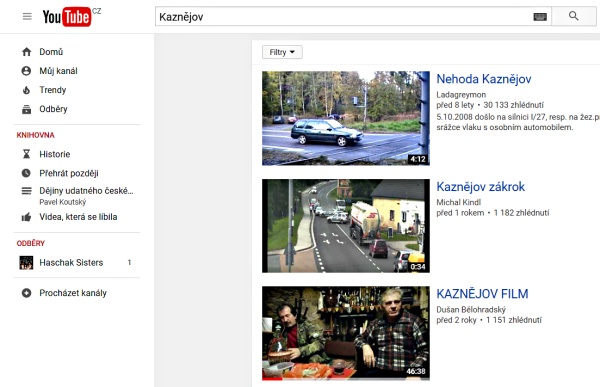This screenshot has height=387, width=600.
Task: Open Odběry in sidebar
Action: click(53, 109)
